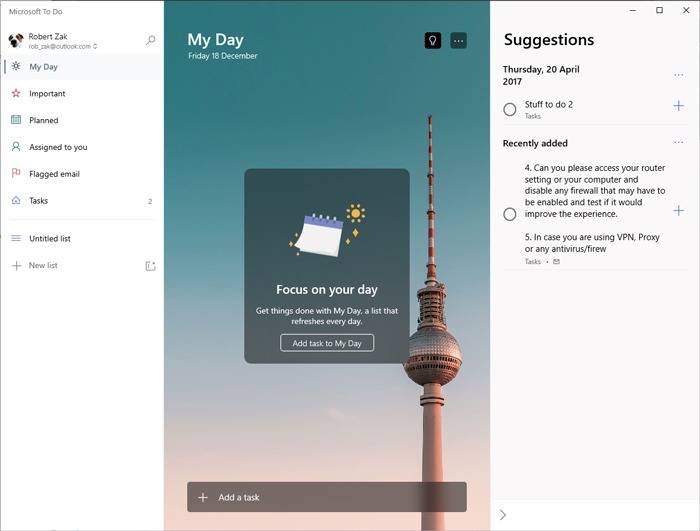Click the Planned calendar icon
Image resolution: width=700 pixels, height=531 pixels.
point(16,120)
